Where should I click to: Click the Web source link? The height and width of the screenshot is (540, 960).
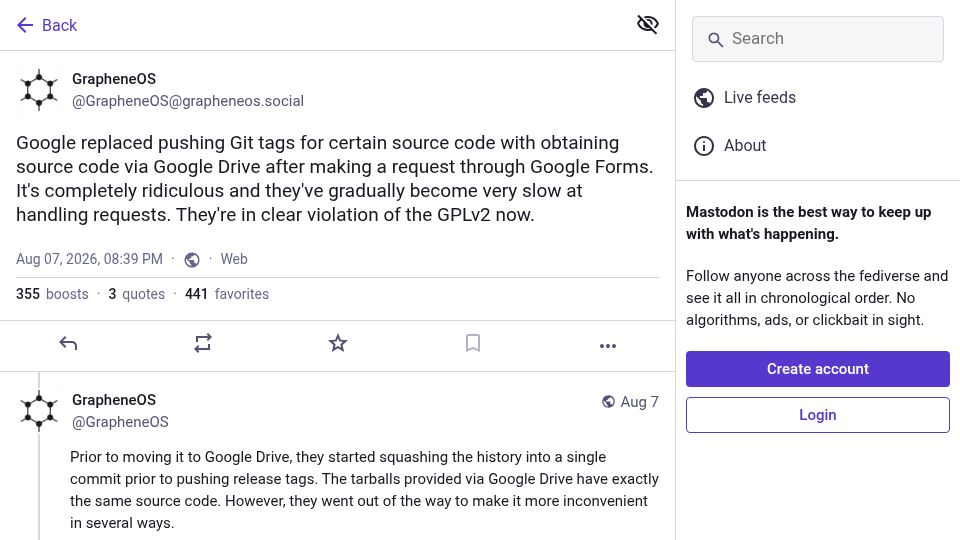pyautogui.click(x=234, y=259)
